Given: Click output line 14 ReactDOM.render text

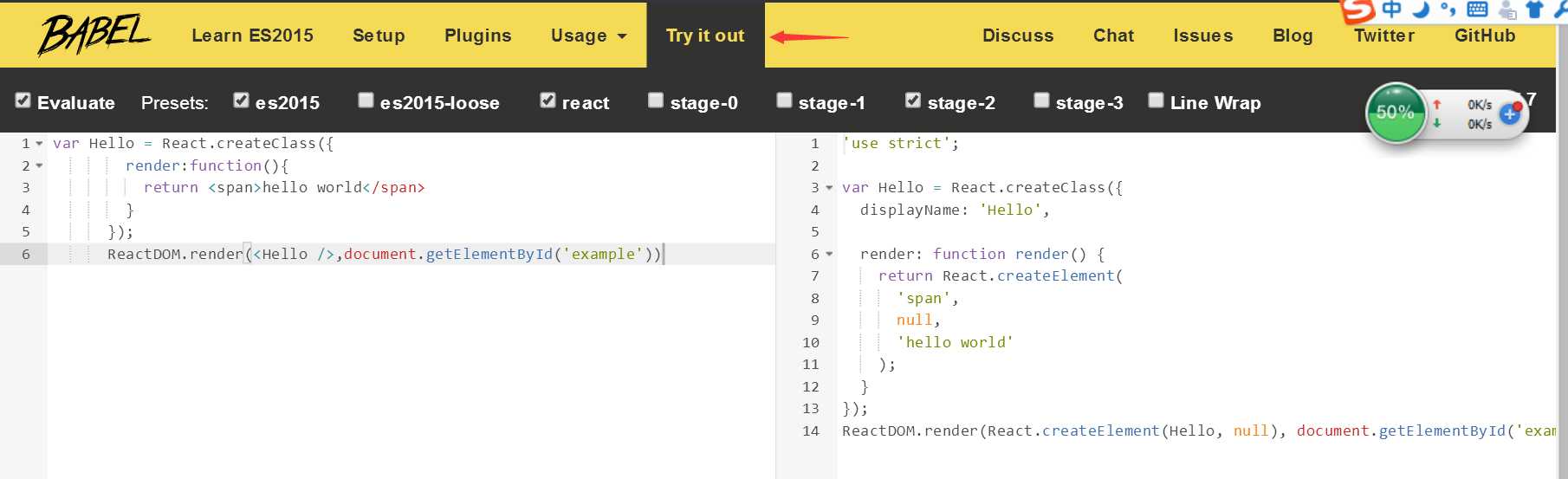Looking at the screenshot, I should click(x=1198, y=430).
